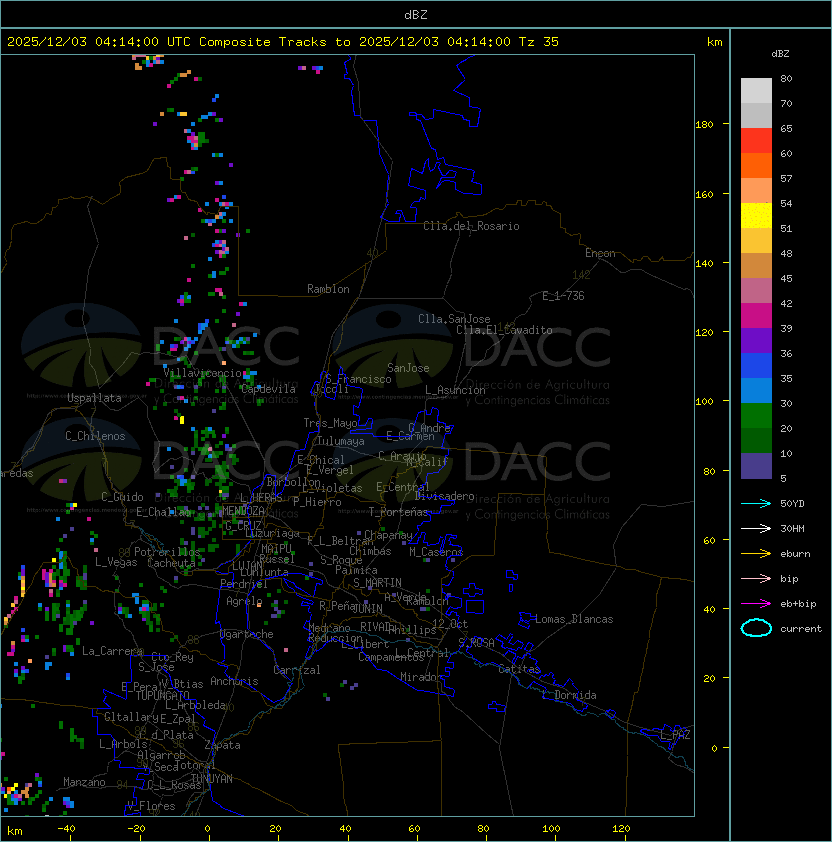Image resolution: width=832 pixels, height=842 pixels.
Task: Choose the bottom slate-purple dBZ swatch
Action: point(756,466)
